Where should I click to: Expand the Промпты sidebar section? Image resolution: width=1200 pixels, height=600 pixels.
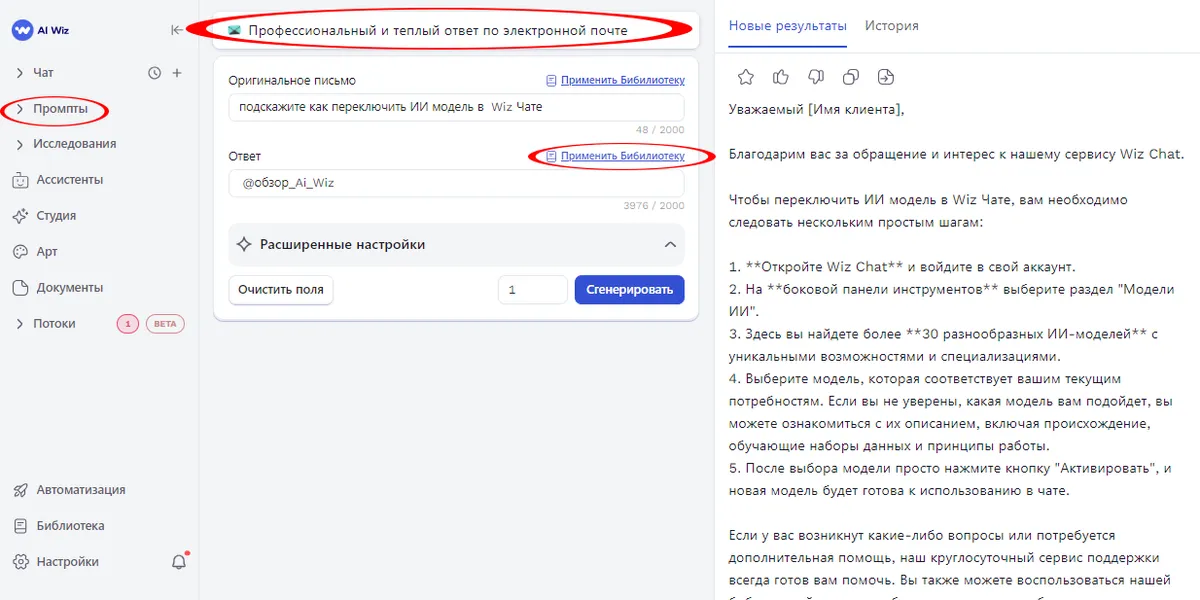59,108
